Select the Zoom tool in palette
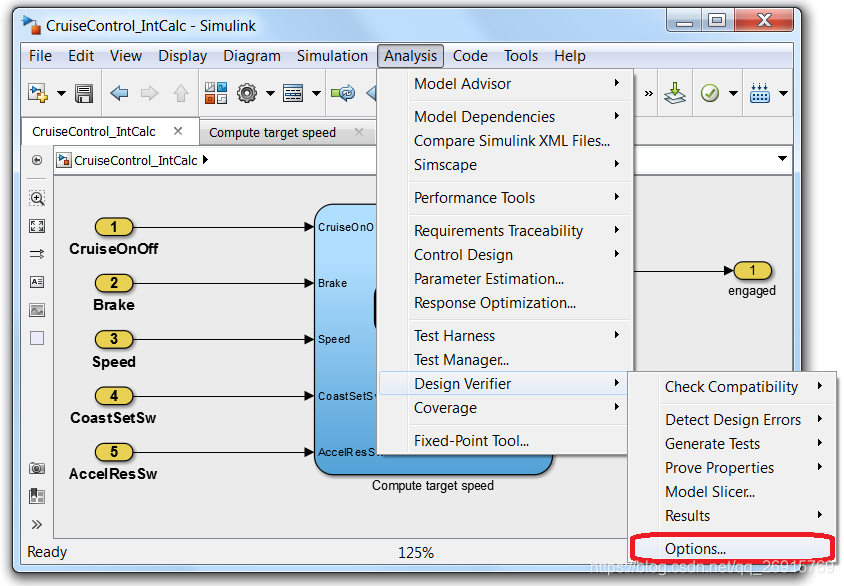The height and width of the screenshot is (586, 844). [x=37, y=198]
